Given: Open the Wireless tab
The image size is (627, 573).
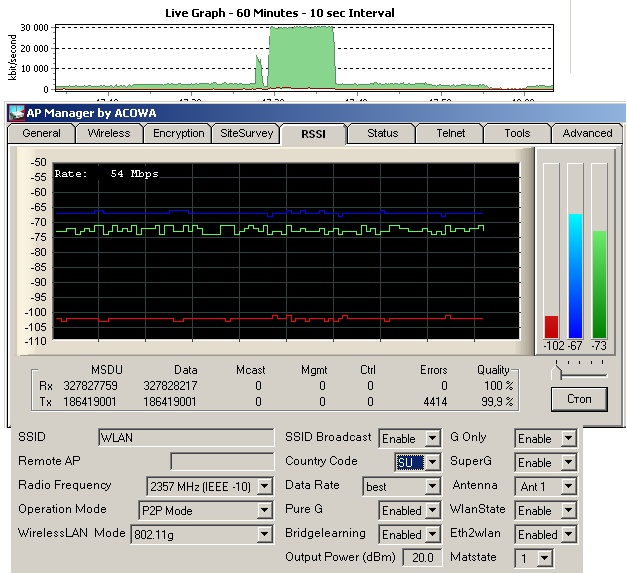Looking at the screenshot, I should pos(108,133).
